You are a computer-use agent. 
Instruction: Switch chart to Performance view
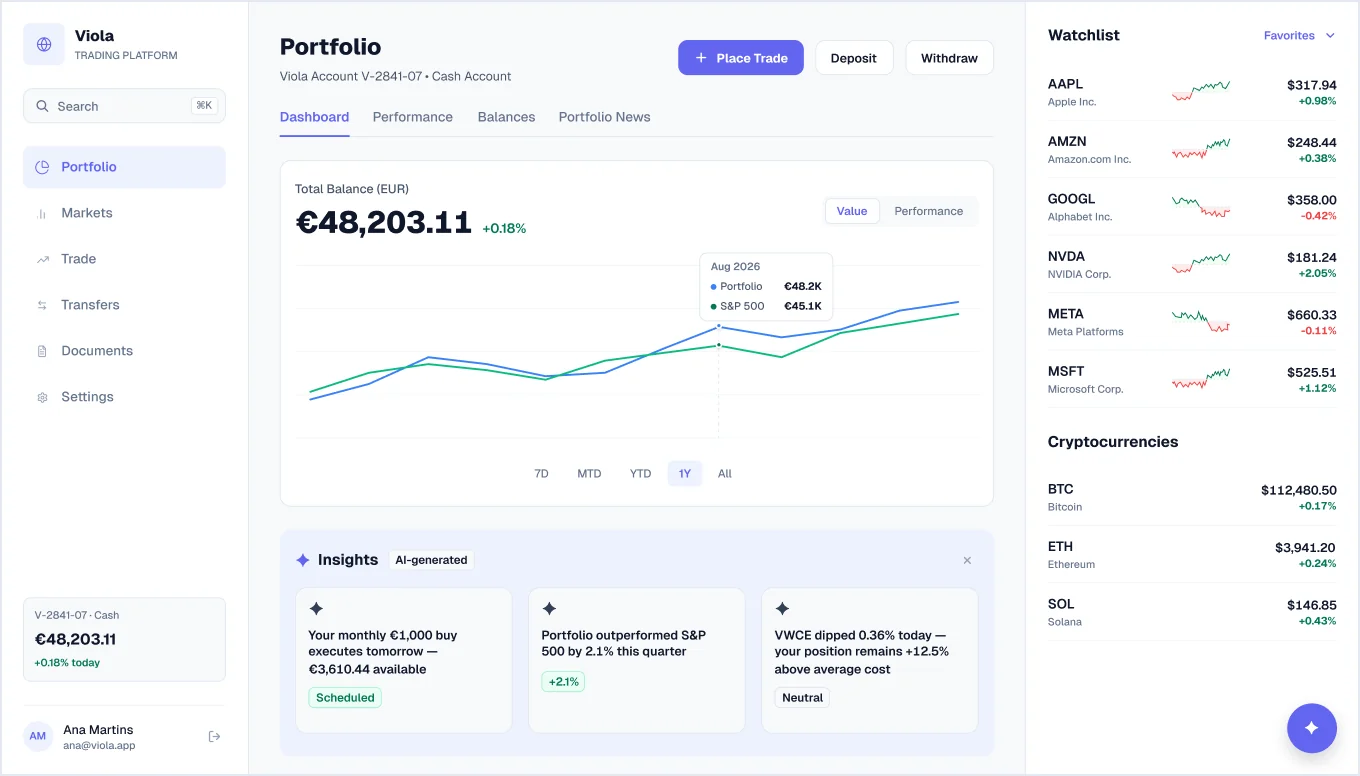(929, 211)
